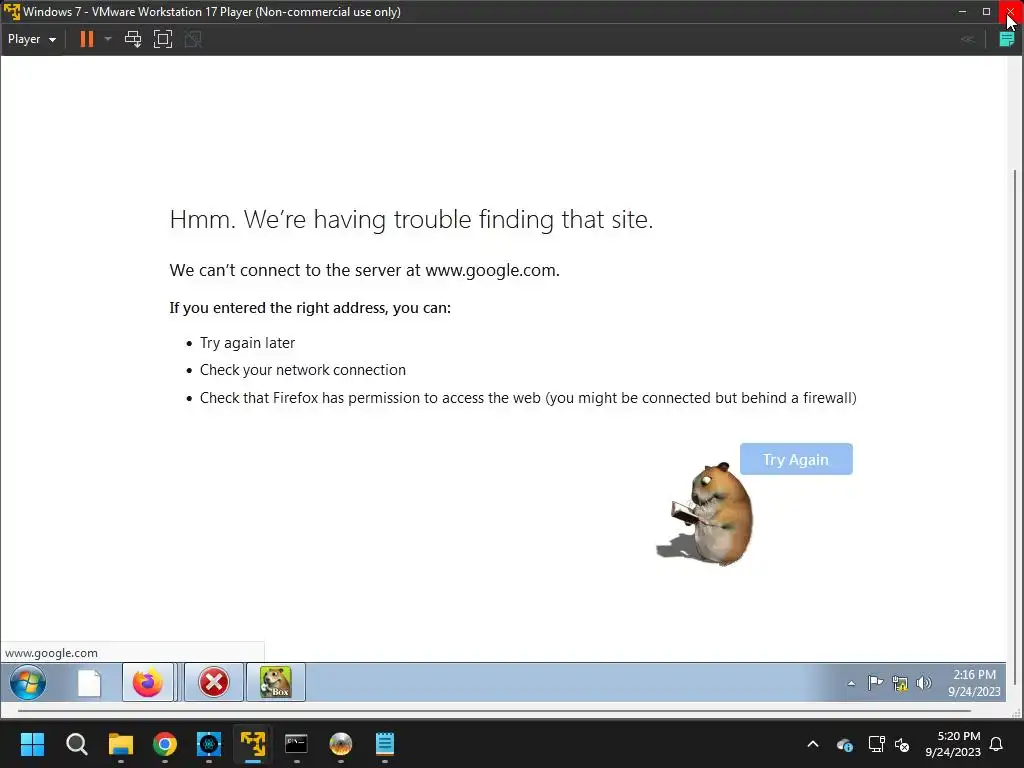
Task: Send Ctrl+Alt+Del to the virtual machine
Action: point(133,39)
